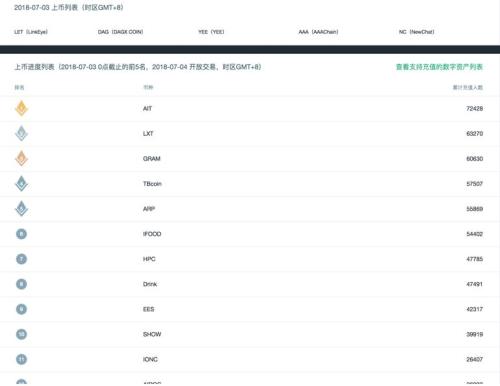Screen dimensions: 500x386
Task: Click the name column header above AIT
Action: pyautogui.click(x=148, y=87)
